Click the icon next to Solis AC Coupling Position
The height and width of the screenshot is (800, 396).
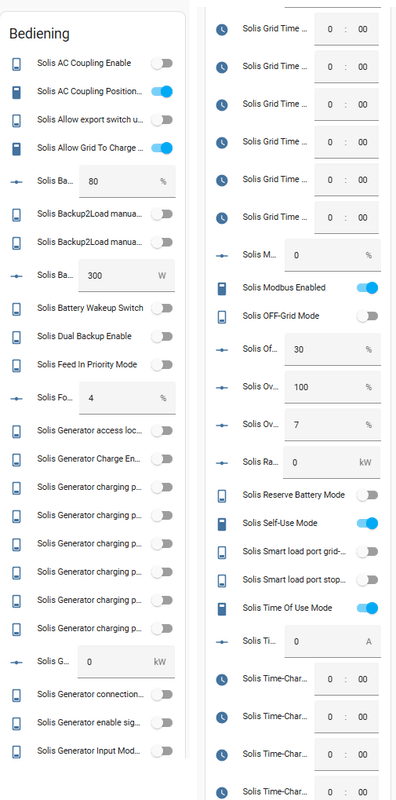17,92
